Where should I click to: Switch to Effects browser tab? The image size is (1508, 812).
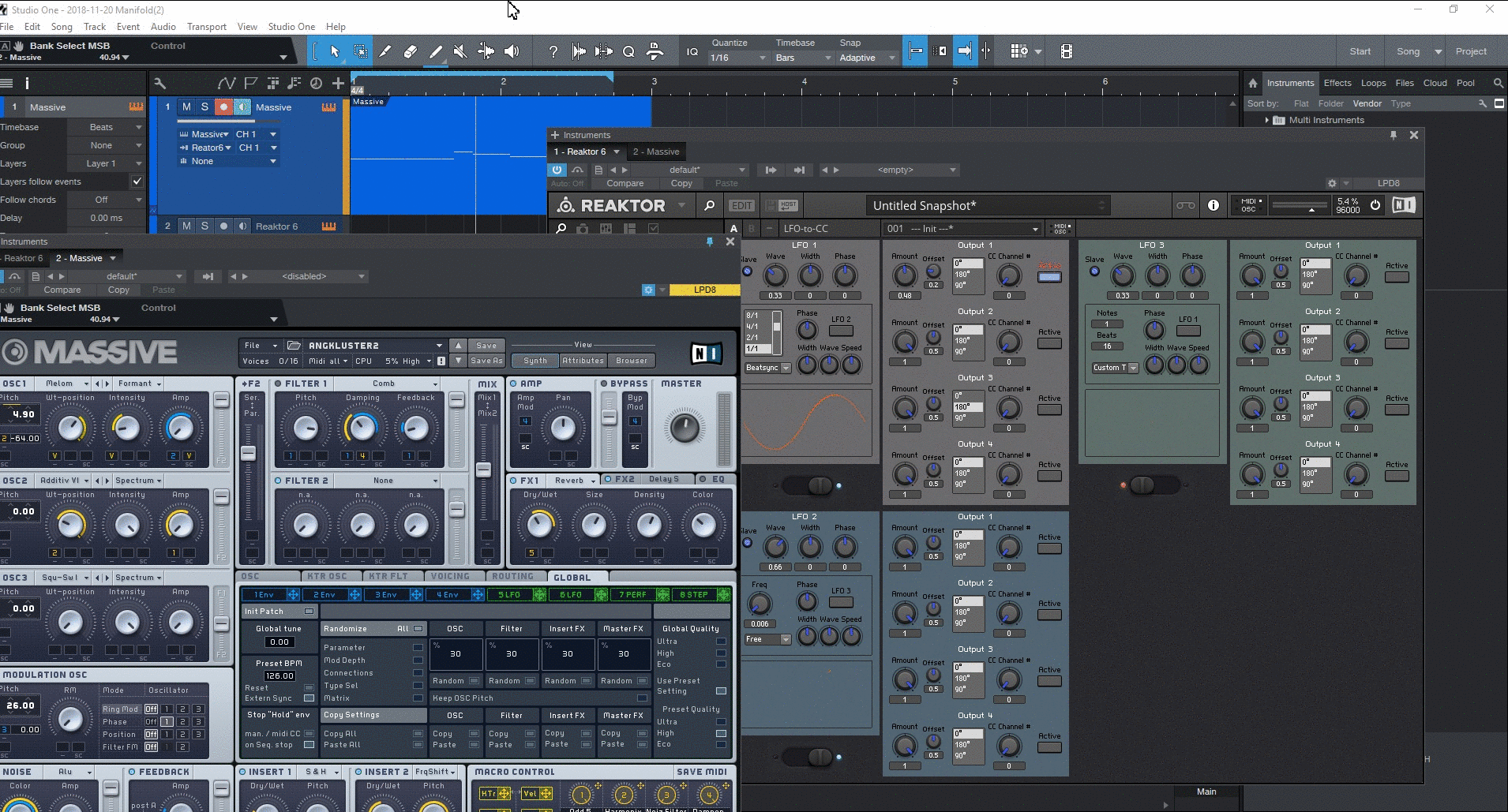tap(1337, 83)
